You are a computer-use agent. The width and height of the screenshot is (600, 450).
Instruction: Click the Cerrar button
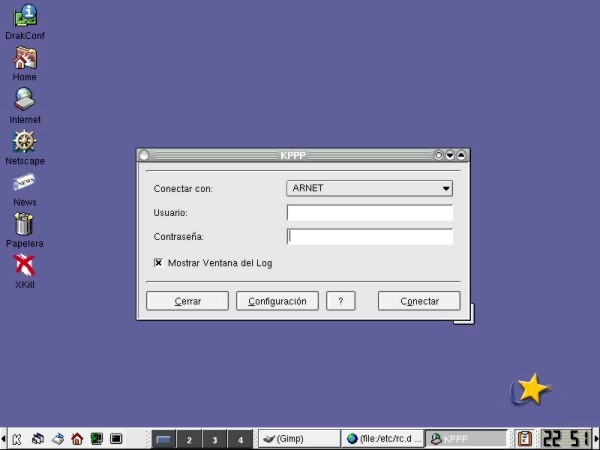(188, 301)
